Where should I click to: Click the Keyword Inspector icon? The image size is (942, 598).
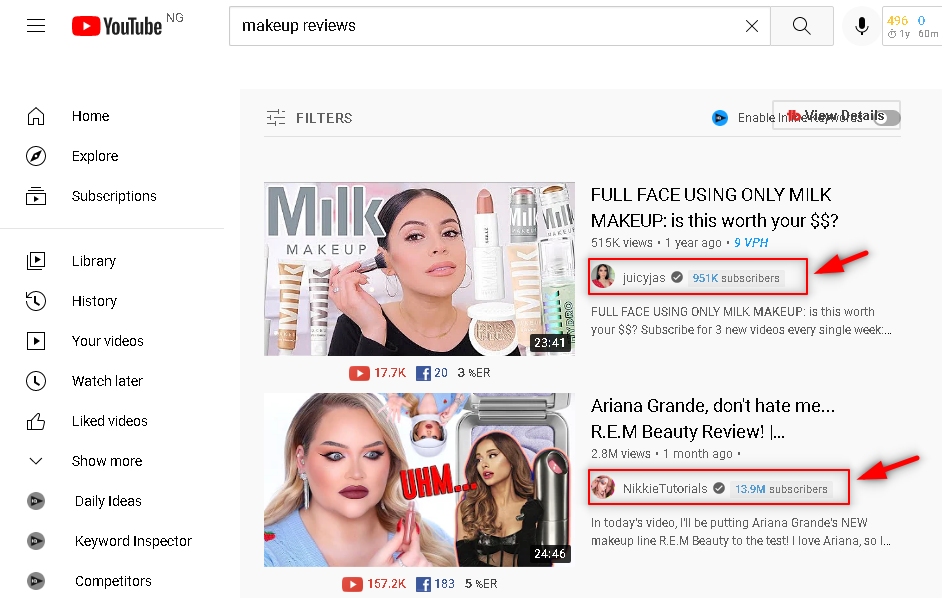[36, 541]
